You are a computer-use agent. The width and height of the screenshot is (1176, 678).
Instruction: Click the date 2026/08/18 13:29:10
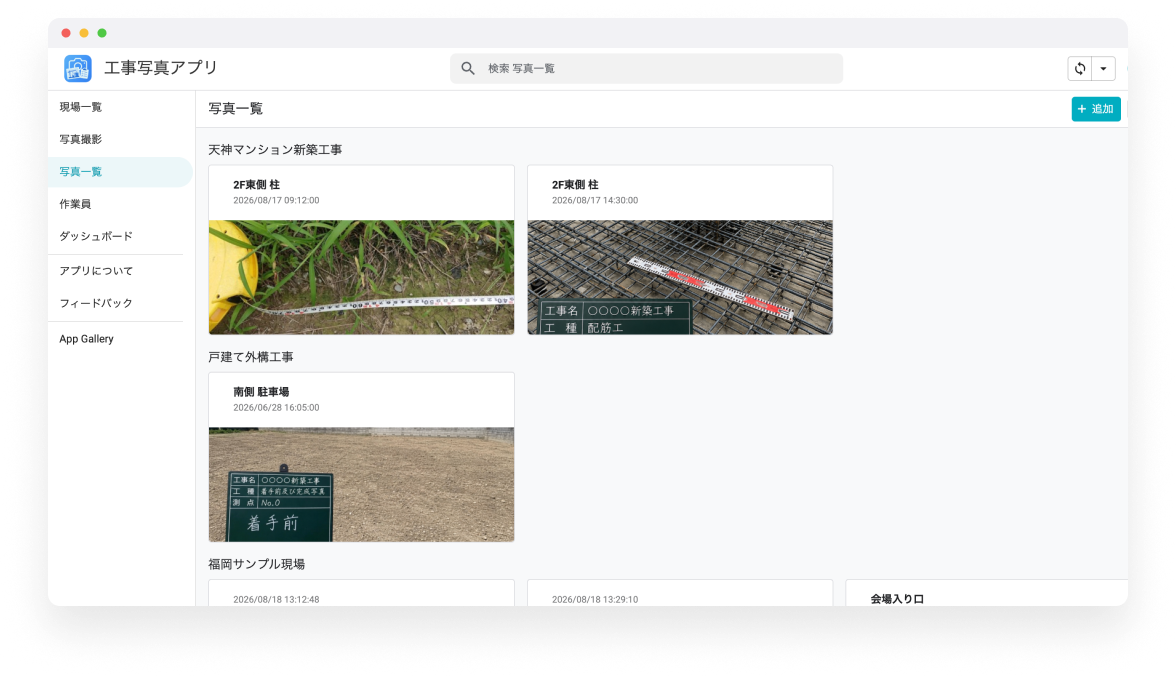tap(595, 599)
